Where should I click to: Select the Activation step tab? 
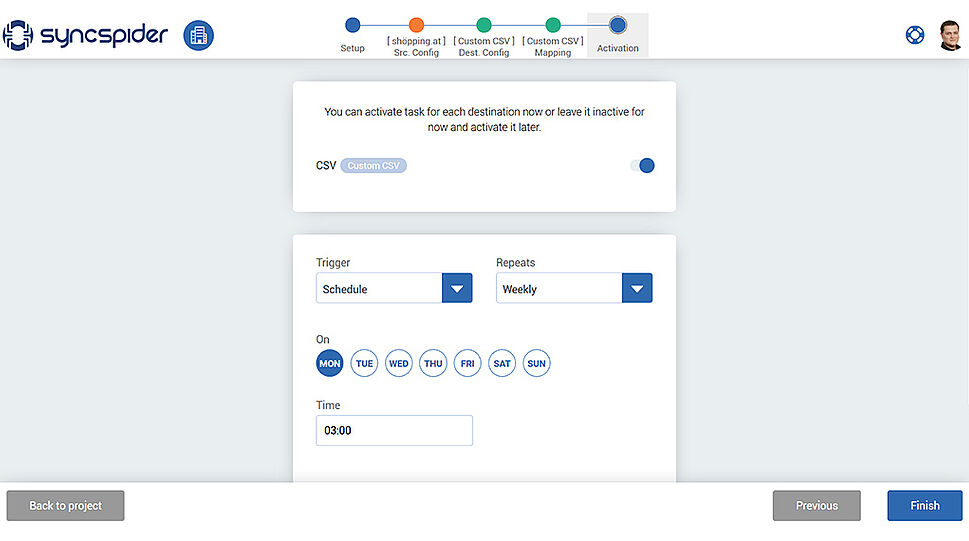(x=617, y=35)
